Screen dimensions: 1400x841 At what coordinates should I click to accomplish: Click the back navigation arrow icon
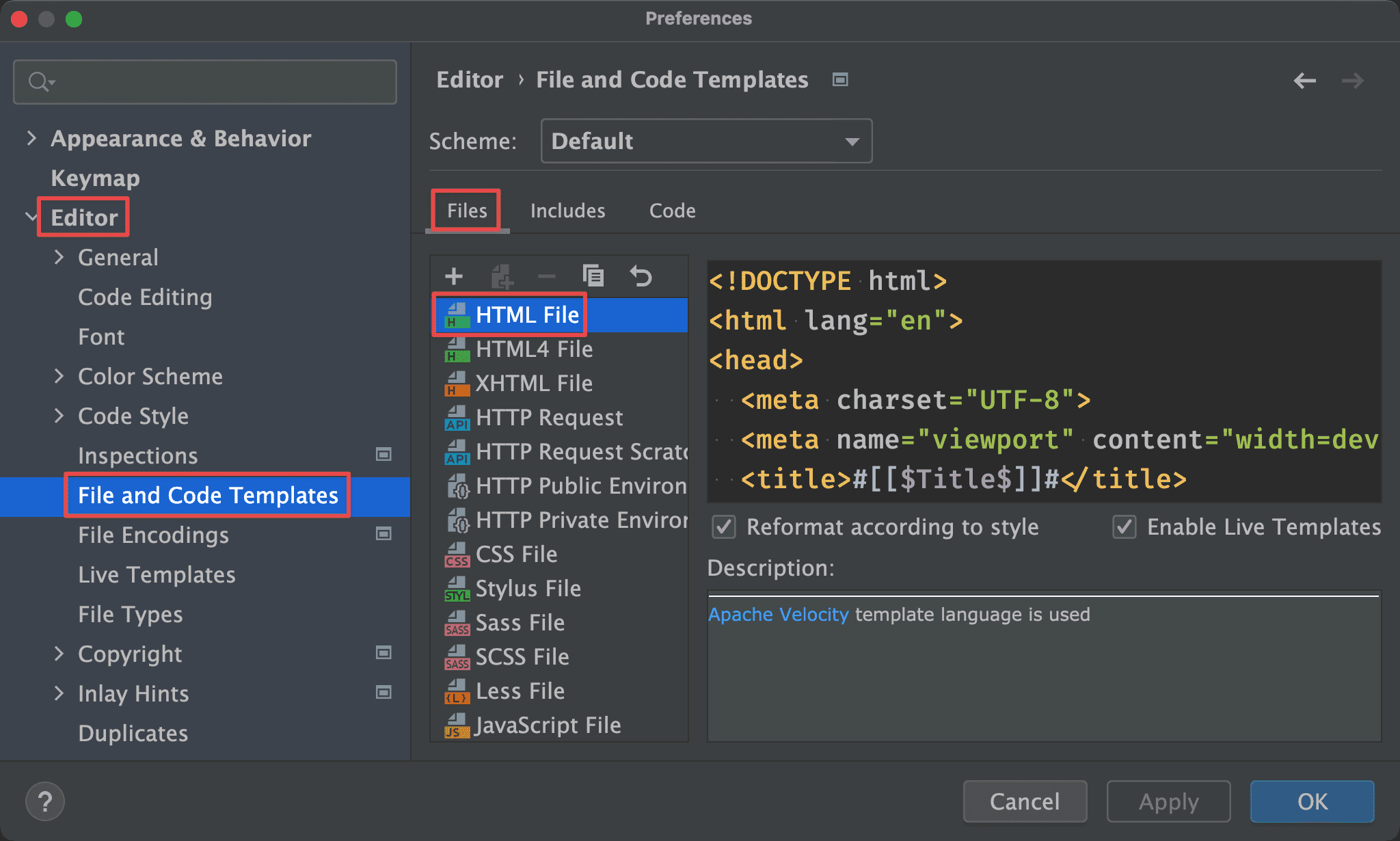[x=1304, y=81]
